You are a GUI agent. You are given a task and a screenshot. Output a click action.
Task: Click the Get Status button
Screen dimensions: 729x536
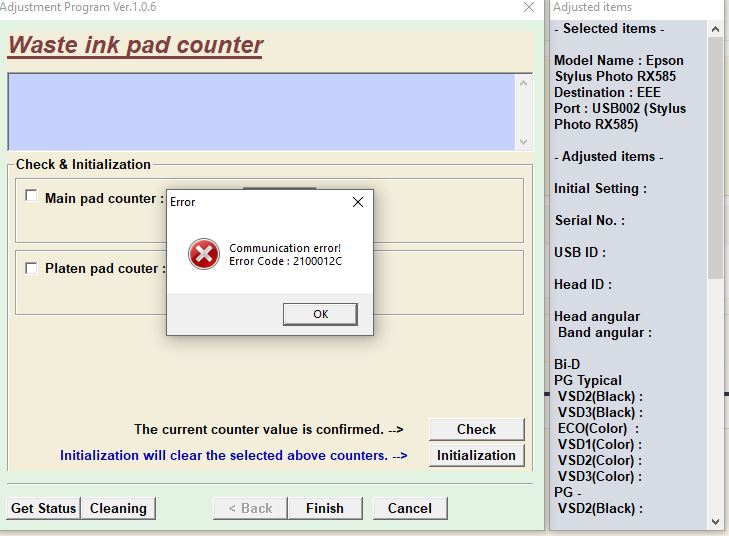point(43,508)
